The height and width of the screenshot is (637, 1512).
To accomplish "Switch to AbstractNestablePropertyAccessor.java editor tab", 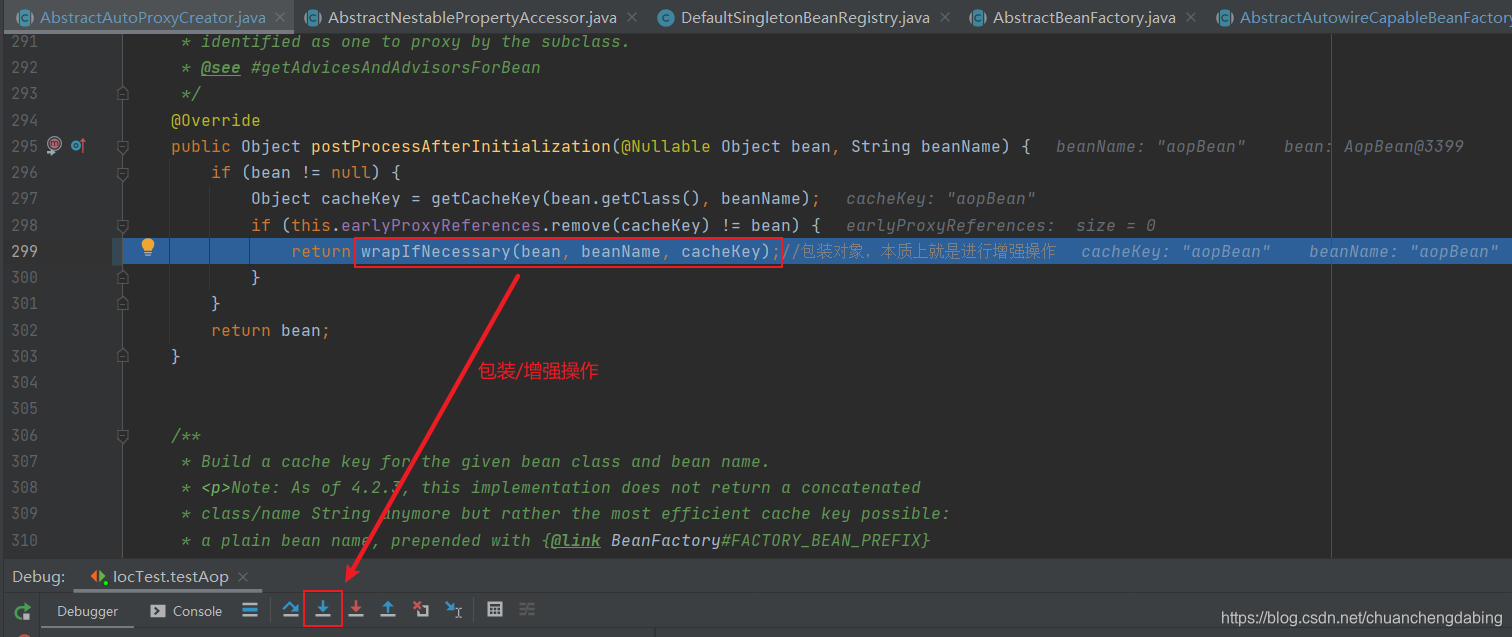I will point(472,18).
